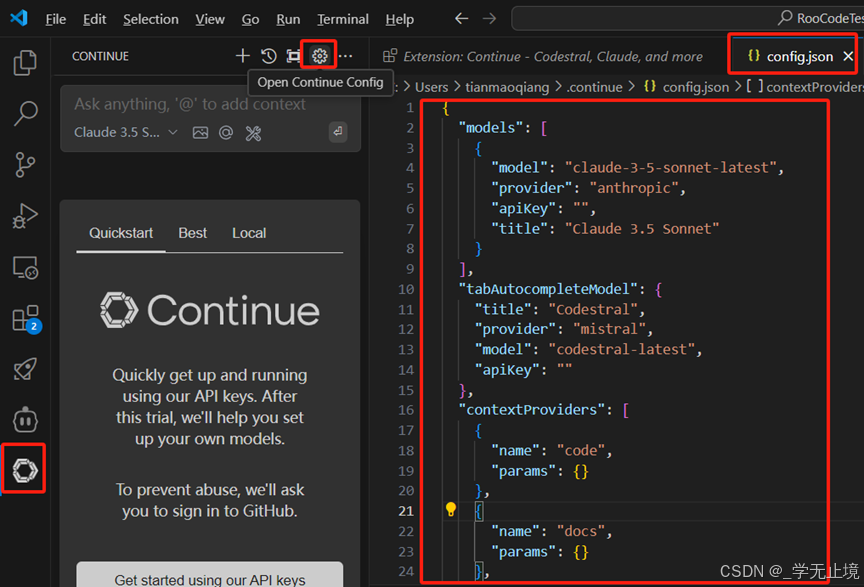This screenshot has height=587, width=864.
Task: Click the "Codestral" title value on line 11
Action: tap(593, 309)
